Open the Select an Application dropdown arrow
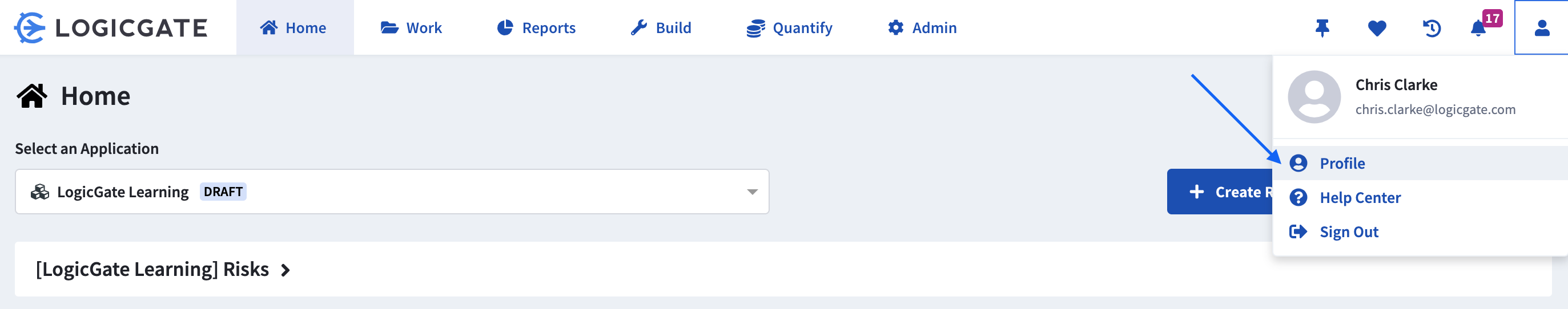Image resolution: width=1568 pixels, height=309 pixels. coord(753,192)
